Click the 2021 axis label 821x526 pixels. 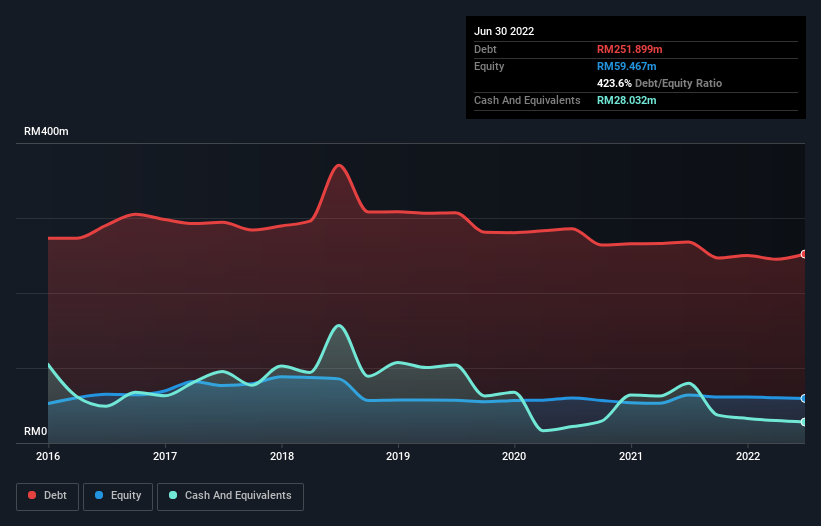630,456
